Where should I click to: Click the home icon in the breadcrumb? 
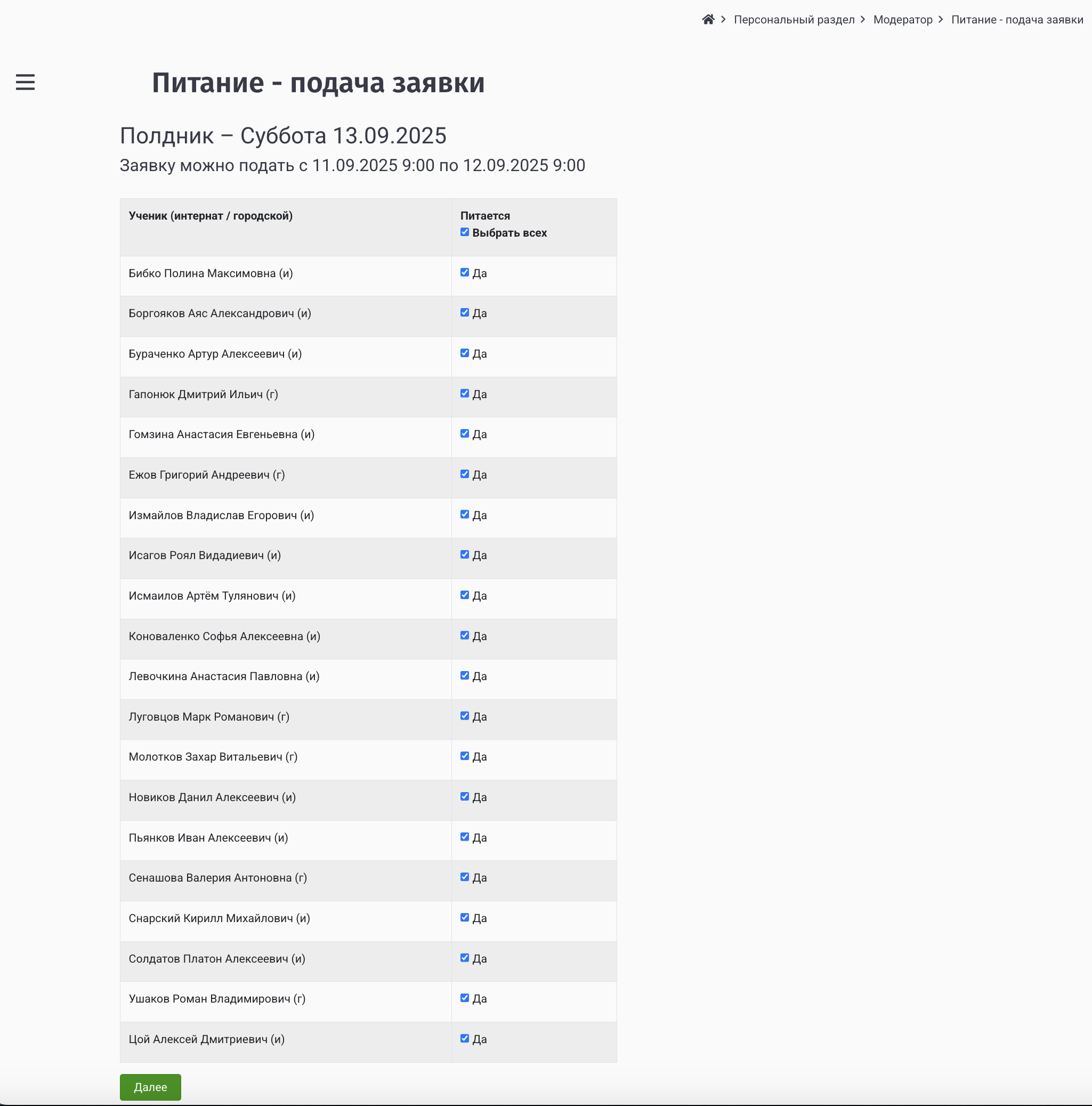point(708,19)
